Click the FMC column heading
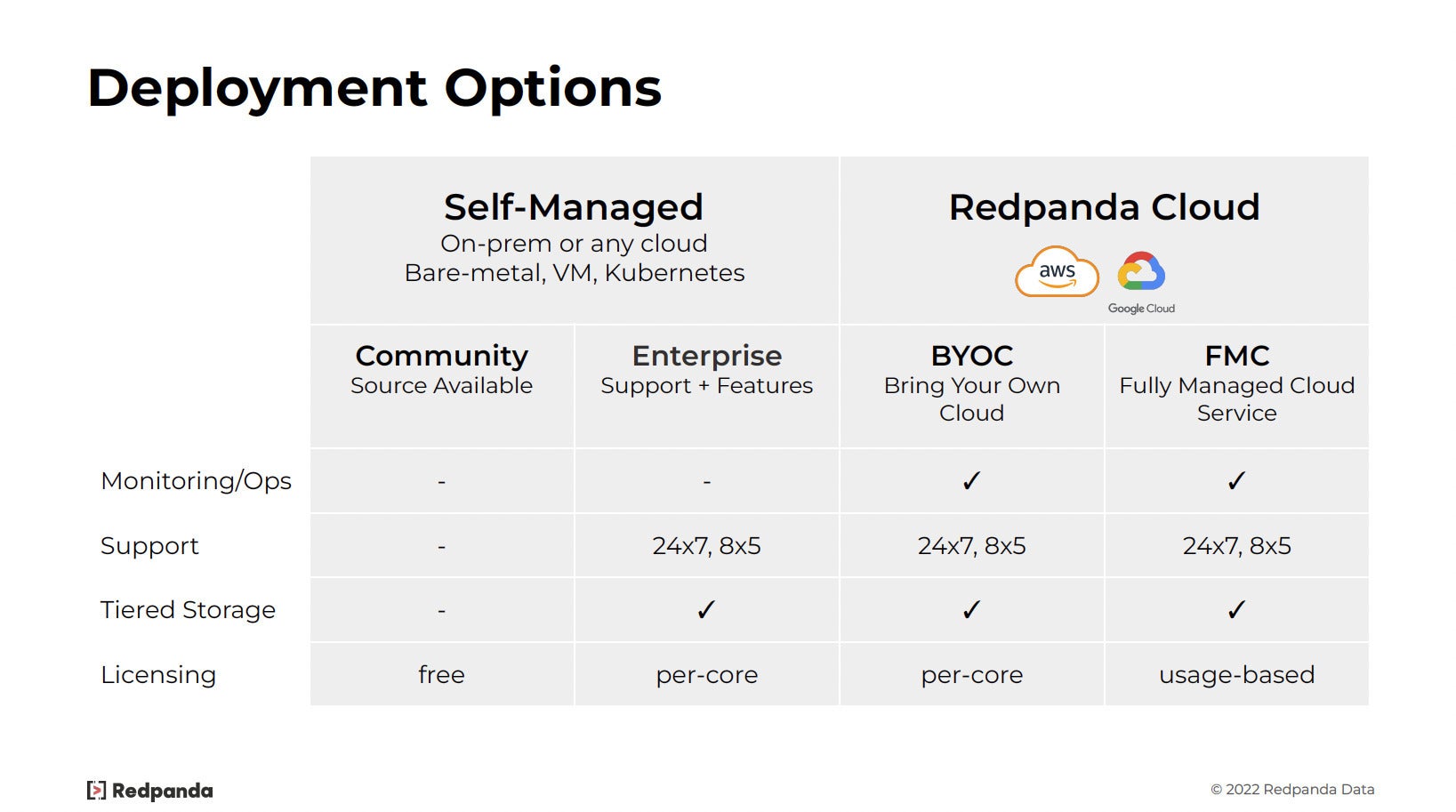This screenshot has height=812, width=1456. 1236,356
